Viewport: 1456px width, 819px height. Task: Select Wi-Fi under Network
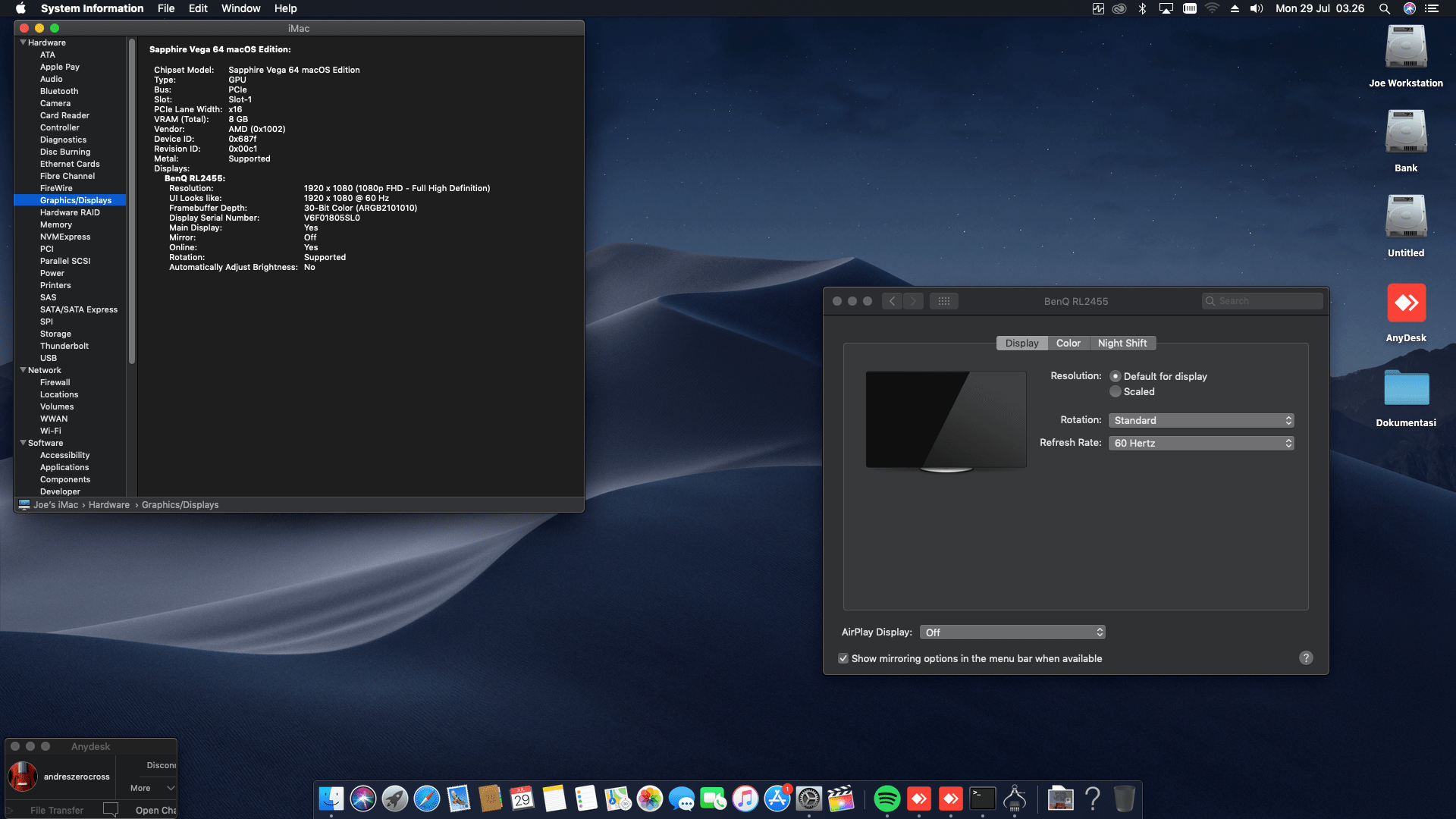[51, 431]
